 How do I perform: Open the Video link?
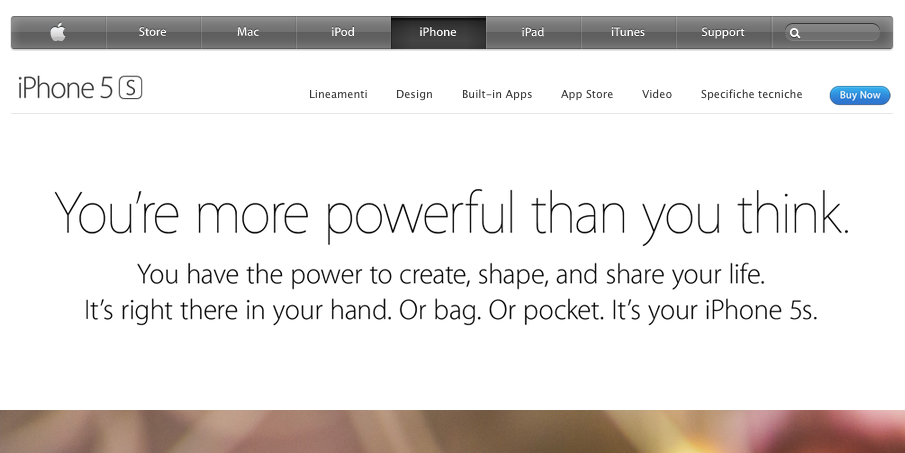657,94
